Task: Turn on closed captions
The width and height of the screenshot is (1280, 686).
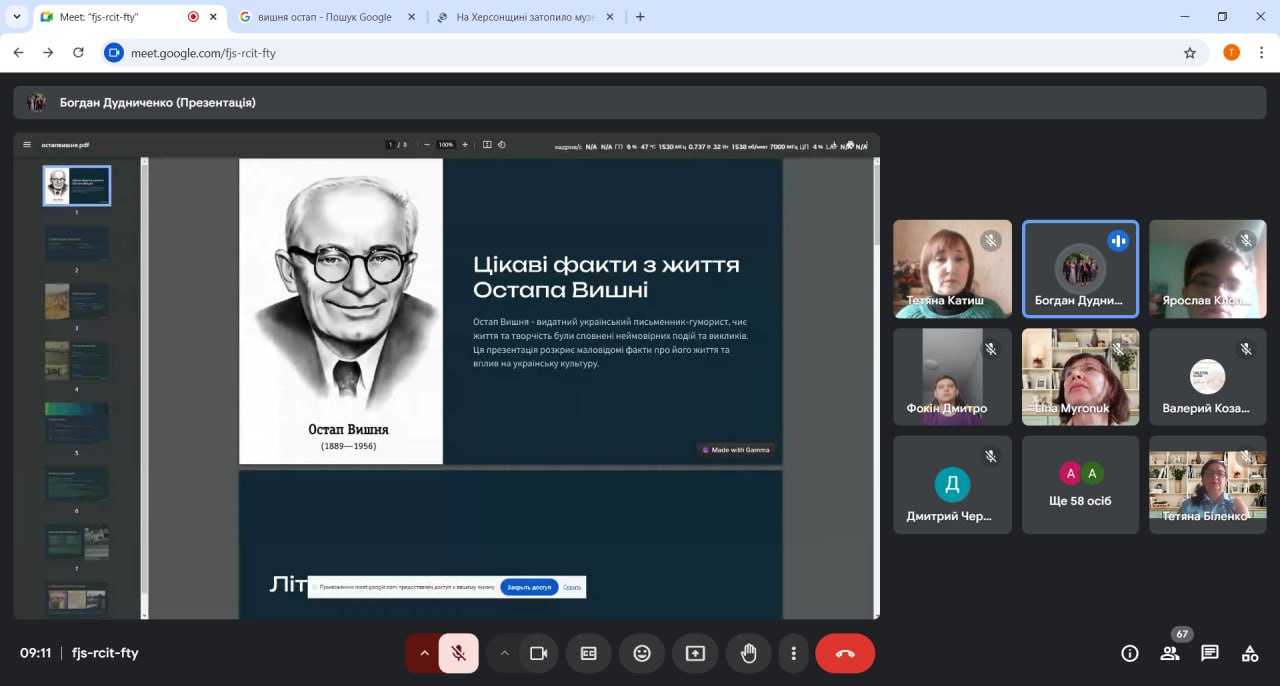Action: (589, 653)
